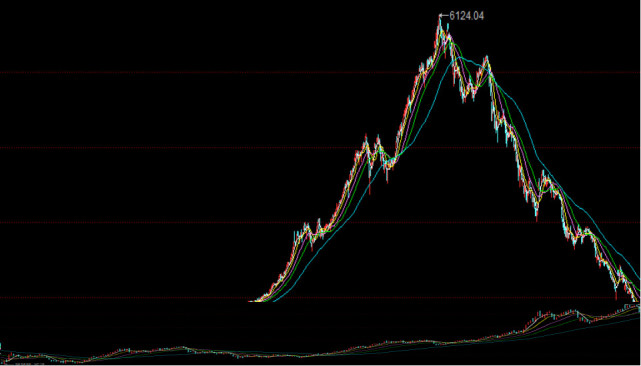Click the 6124.04 peak price label
This screenshot has width=641, height=366.
466,16
